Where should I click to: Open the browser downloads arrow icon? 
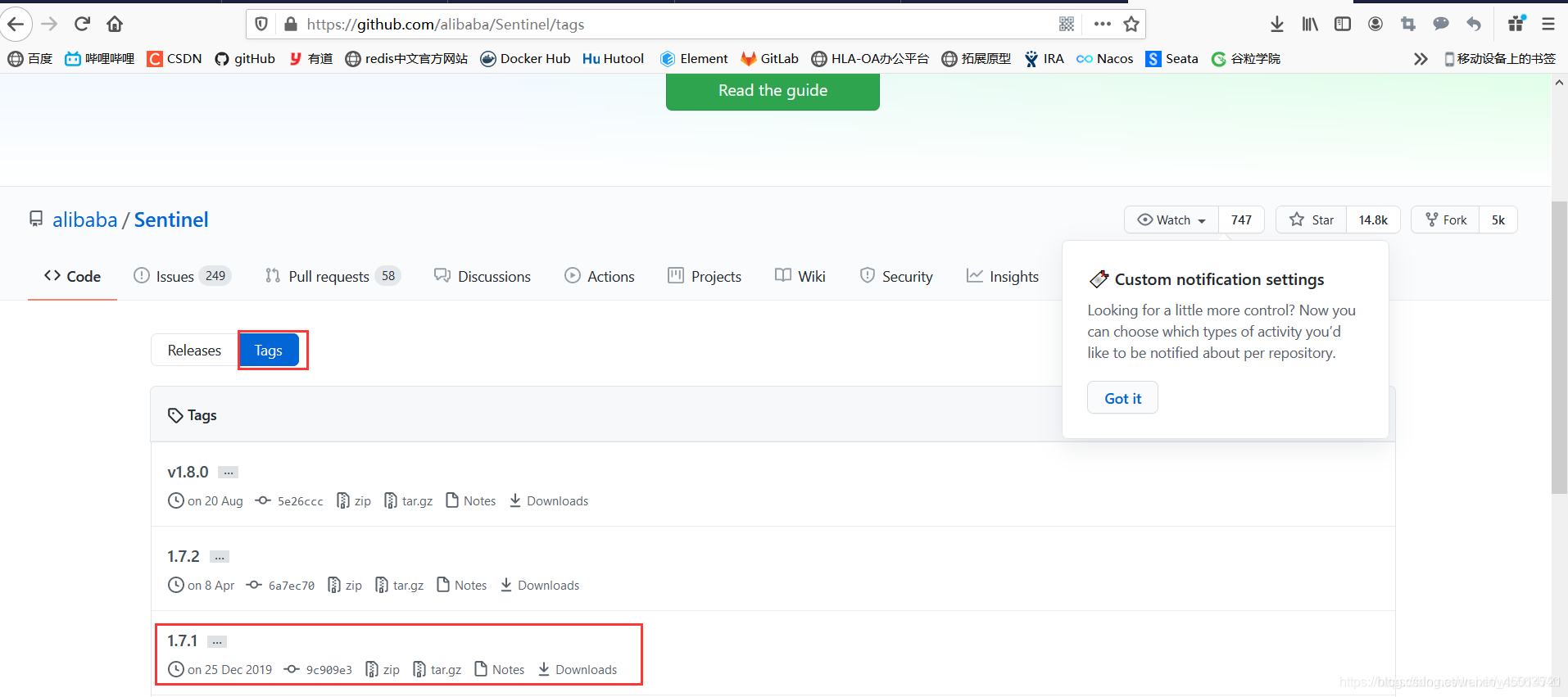point(1276,25)
